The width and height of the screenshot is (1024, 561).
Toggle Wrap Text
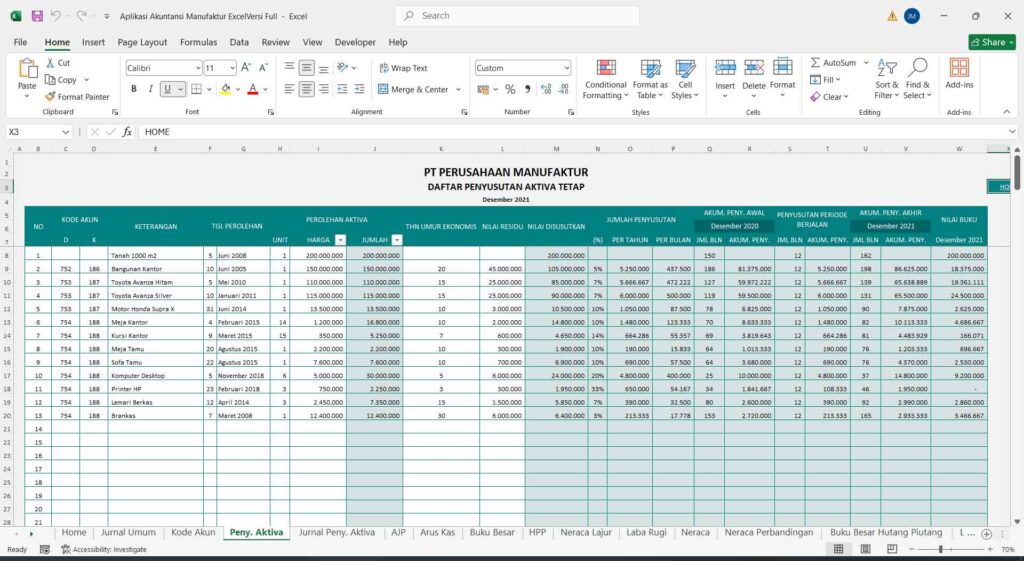pyautogui.click(x=403, y=68)
